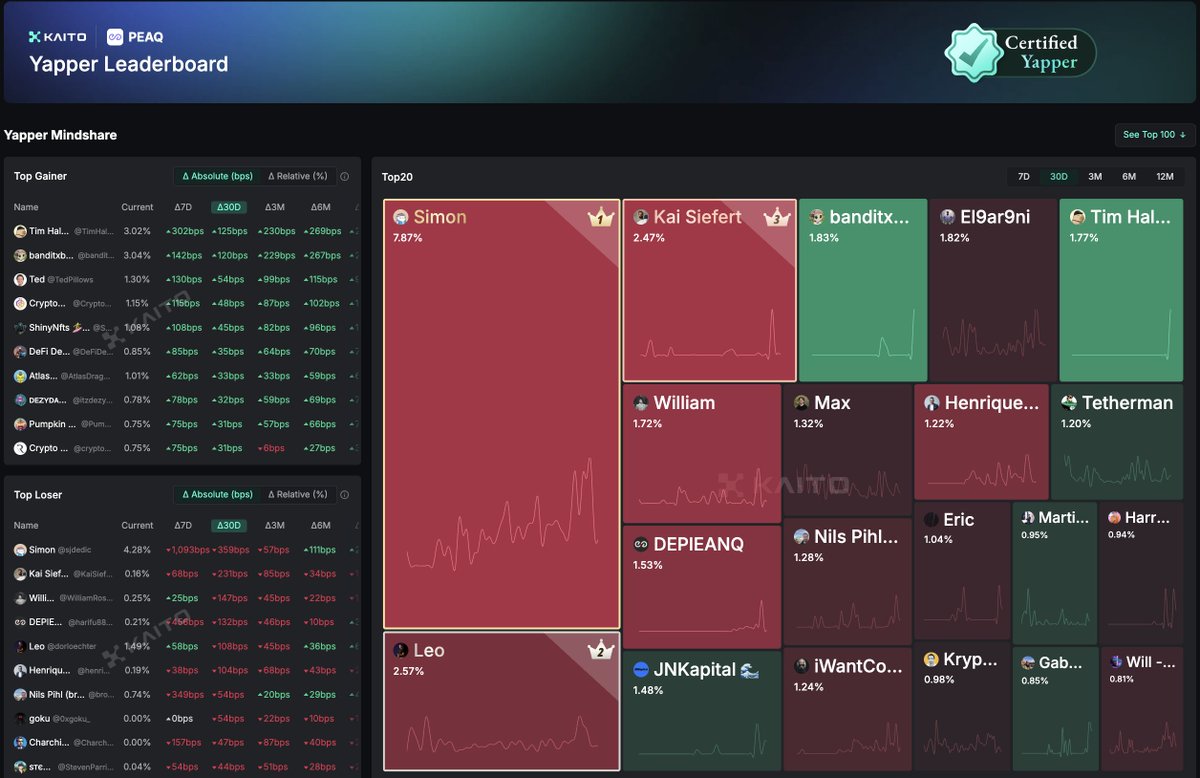Open the Henrique... treemap tile
This screenshot has width=1200, height=778.
981,442
